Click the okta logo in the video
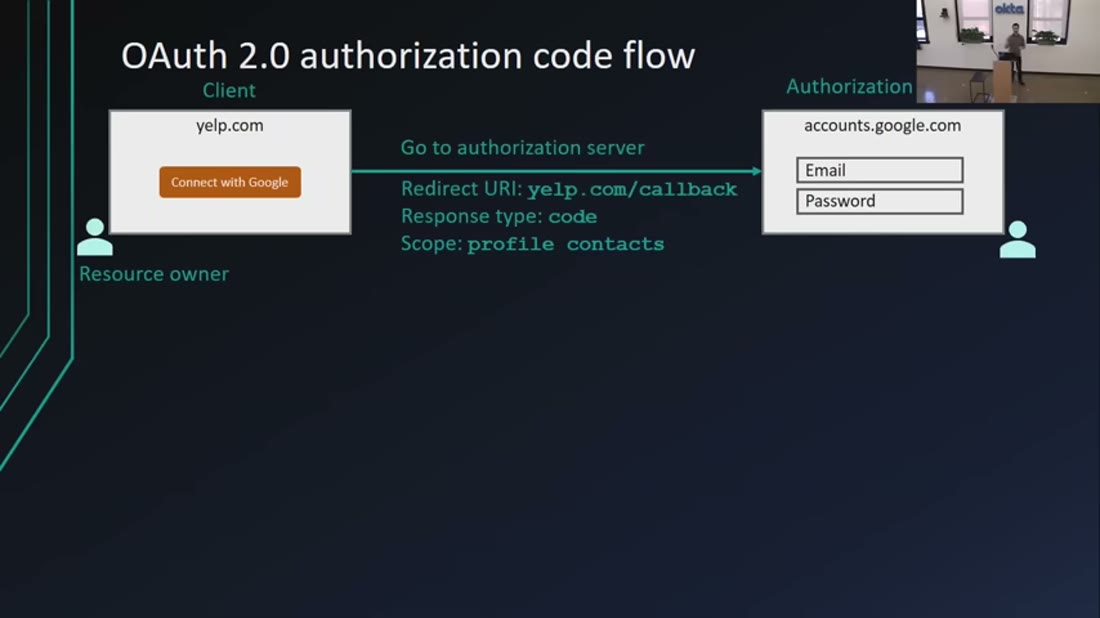Viewport: 1100px width, 618px height. (x=1009, y=8)
